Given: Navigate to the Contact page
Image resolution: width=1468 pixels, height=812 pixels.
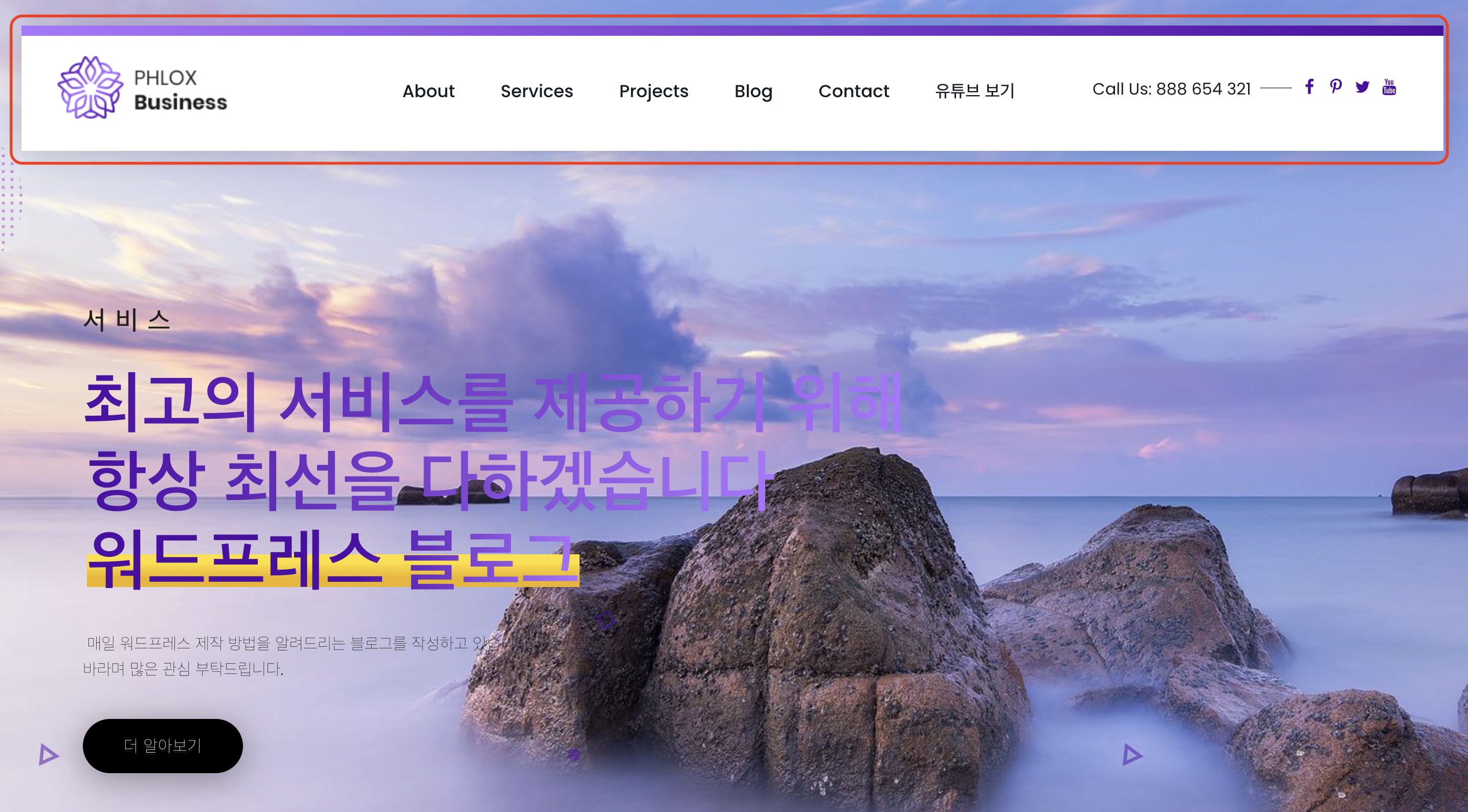Looking at the screenshot, I should coord(853,91).
